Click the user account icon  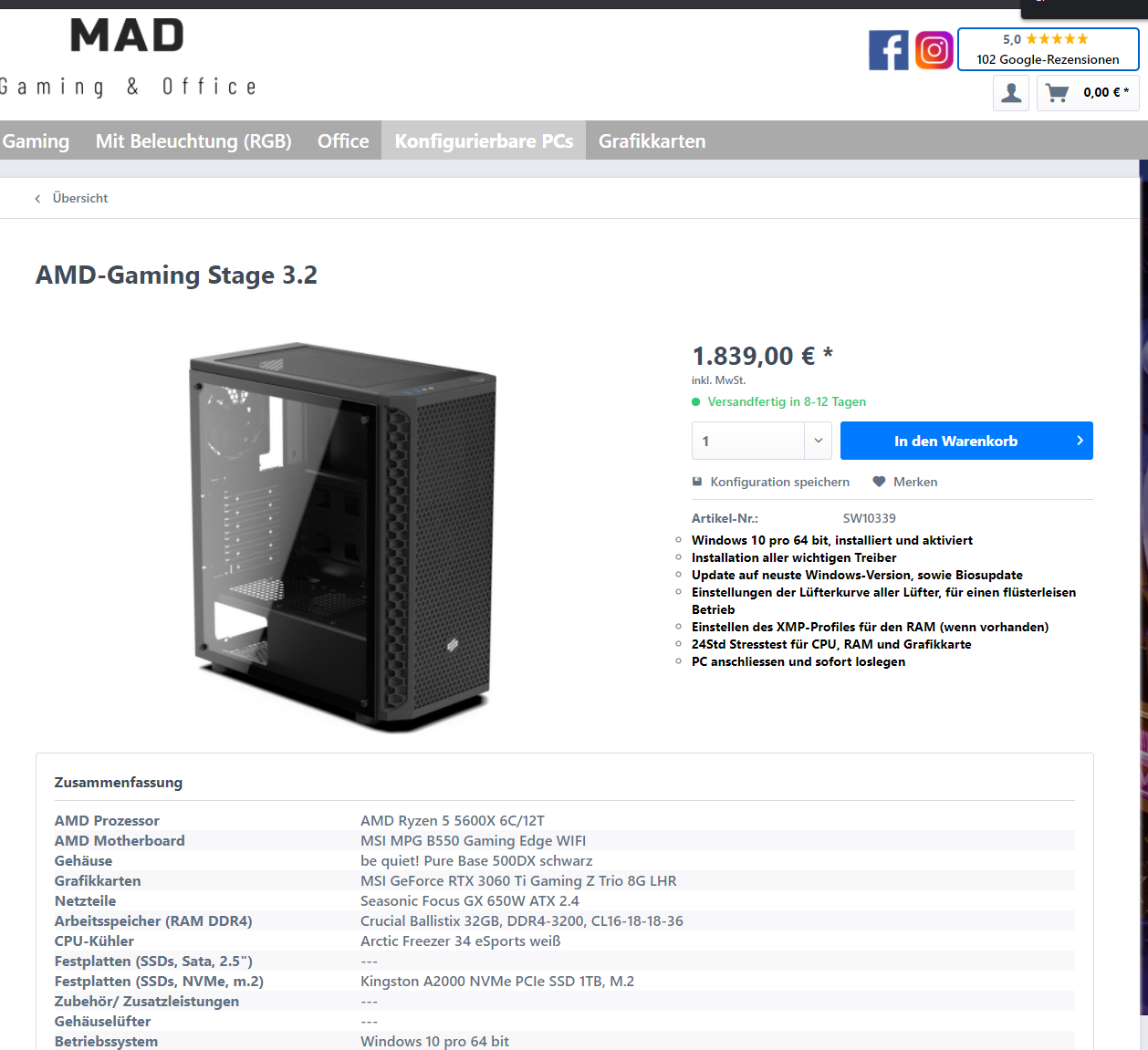[x=1011, y=93]
